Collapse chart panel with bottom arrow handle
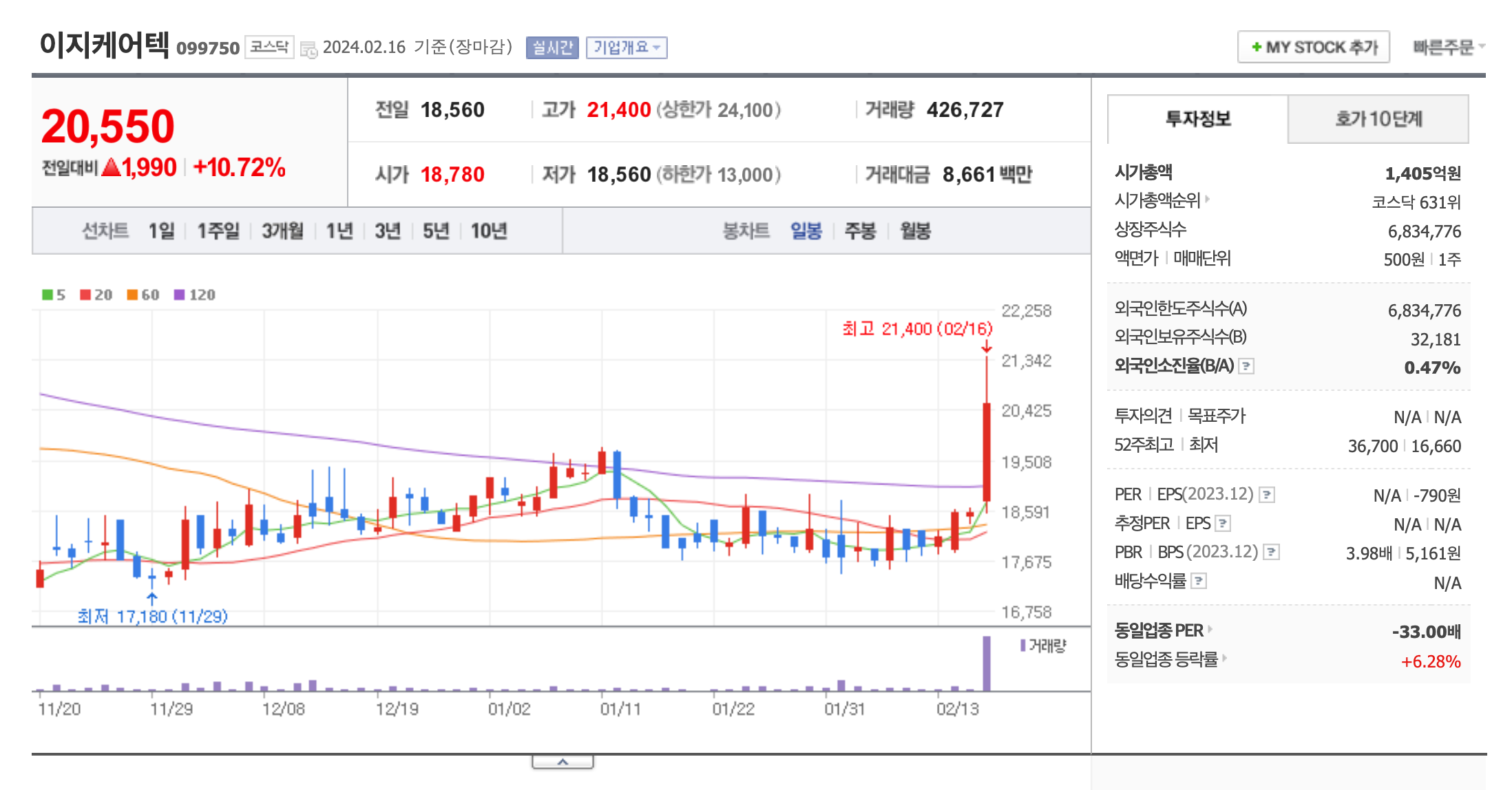1512x790 pixels. click(x=563, y=762)
